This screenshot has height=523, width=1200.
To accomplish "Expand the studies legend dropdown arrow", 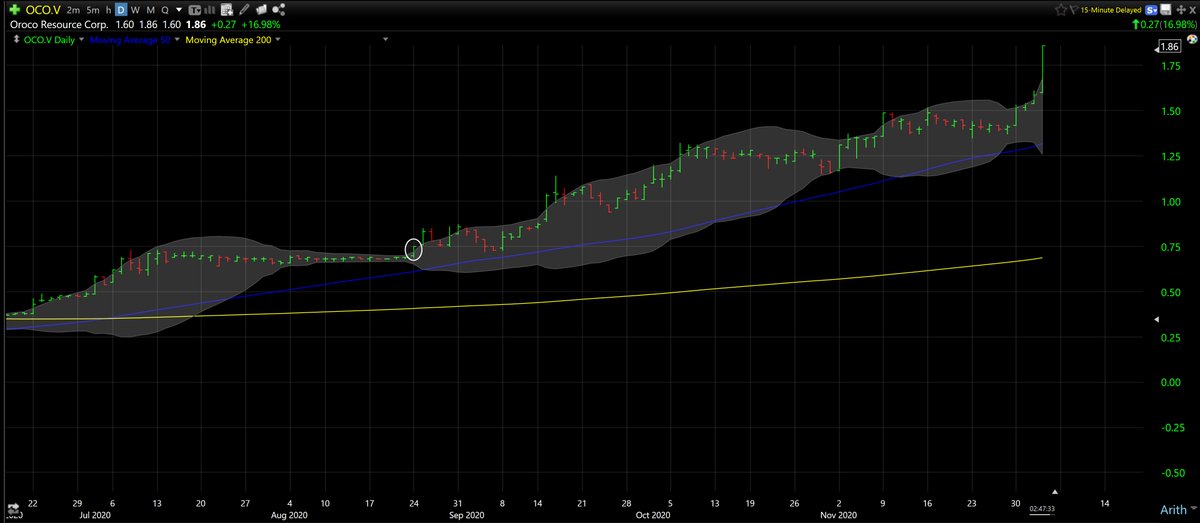I will pyautogui.click(x=386, y=40).
